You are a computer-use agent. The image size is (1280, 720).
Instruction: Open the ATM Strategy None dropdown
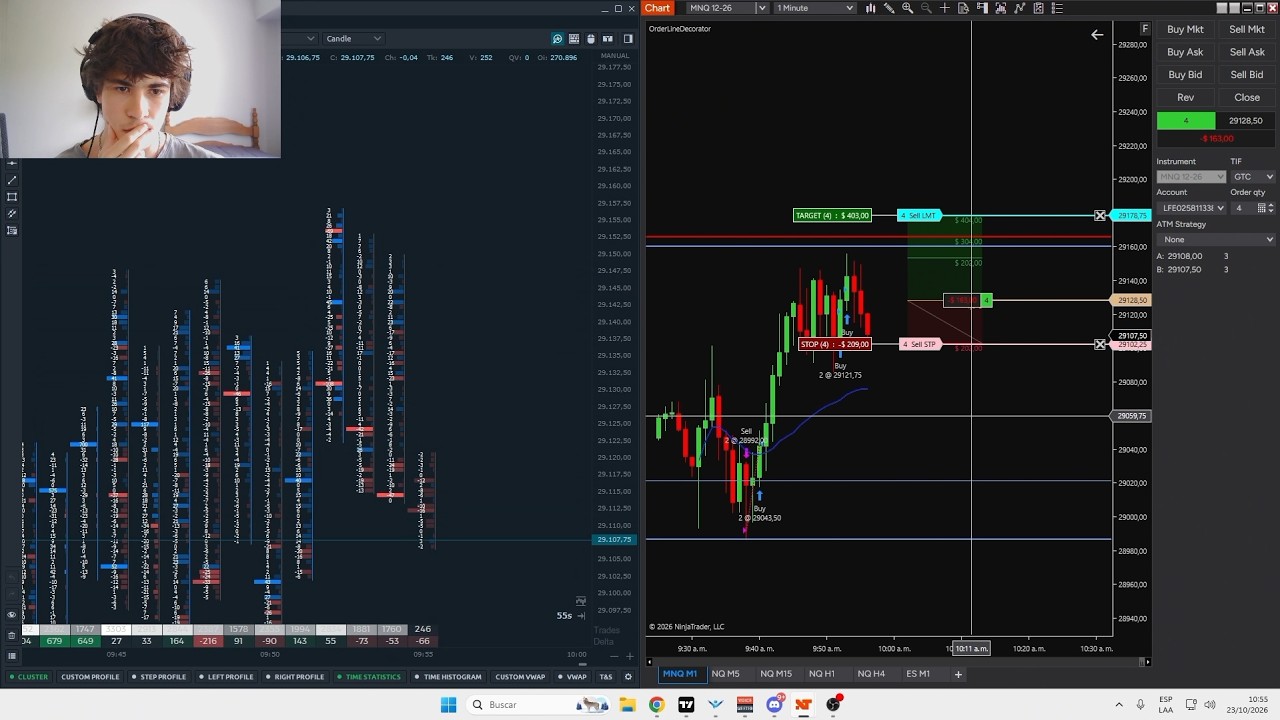(x=1216, y=239)
